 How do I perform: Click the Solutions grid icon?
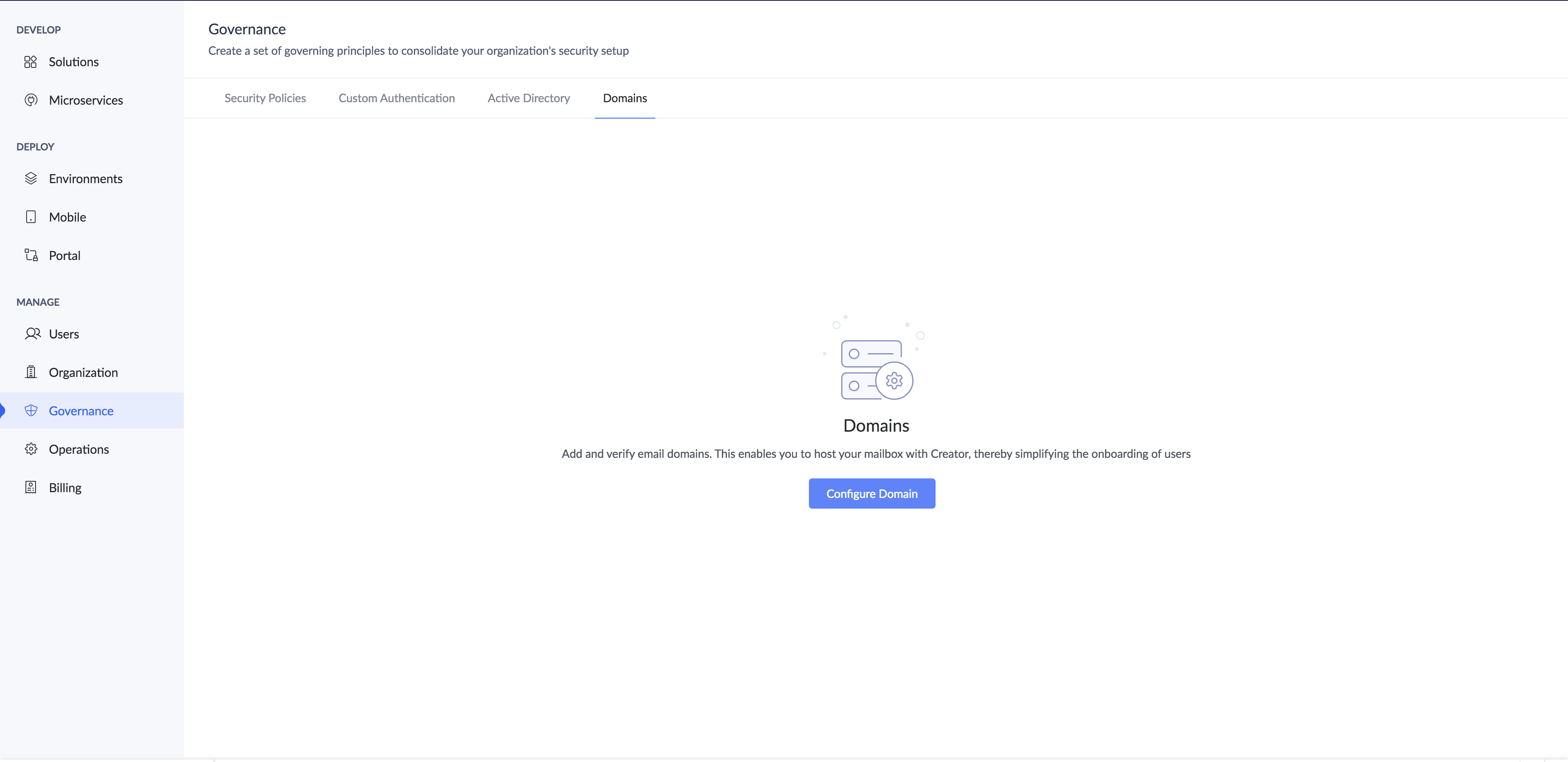(x=30, y=62)
